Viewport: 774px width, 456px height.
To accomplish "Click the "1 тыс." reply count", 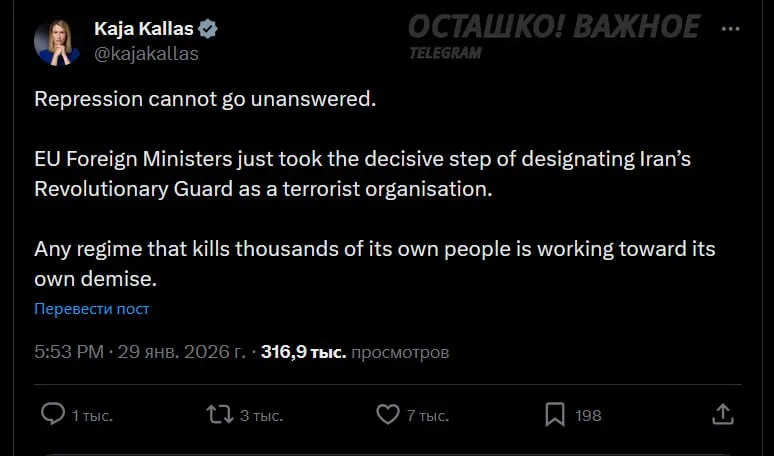I will (x=90, y=415).
